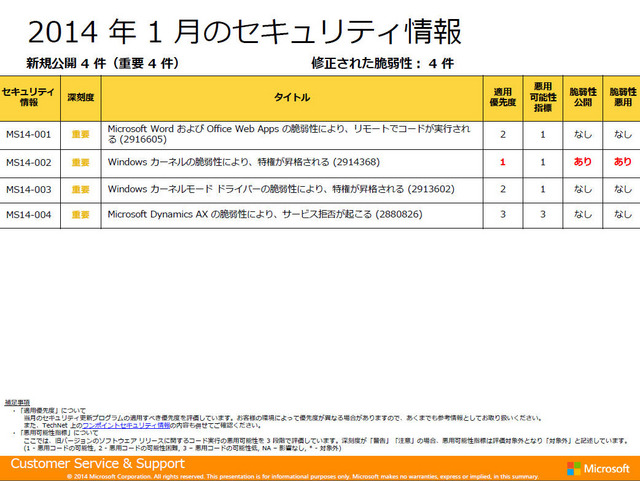The height and width of the screenshot is (481, 640).
Task: Click the Microsoft Word Office Web Apps title
Action: pyautogui.click(x=289, y=134)
